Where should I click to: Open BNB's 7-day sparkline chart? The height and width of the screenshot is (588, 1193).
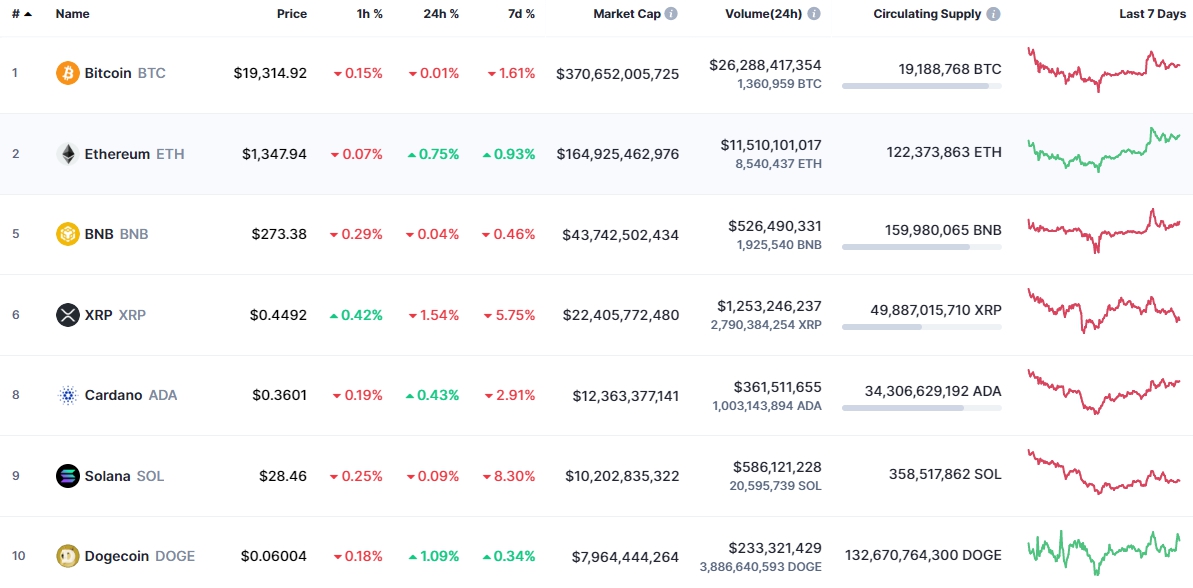pos(1104,230)
